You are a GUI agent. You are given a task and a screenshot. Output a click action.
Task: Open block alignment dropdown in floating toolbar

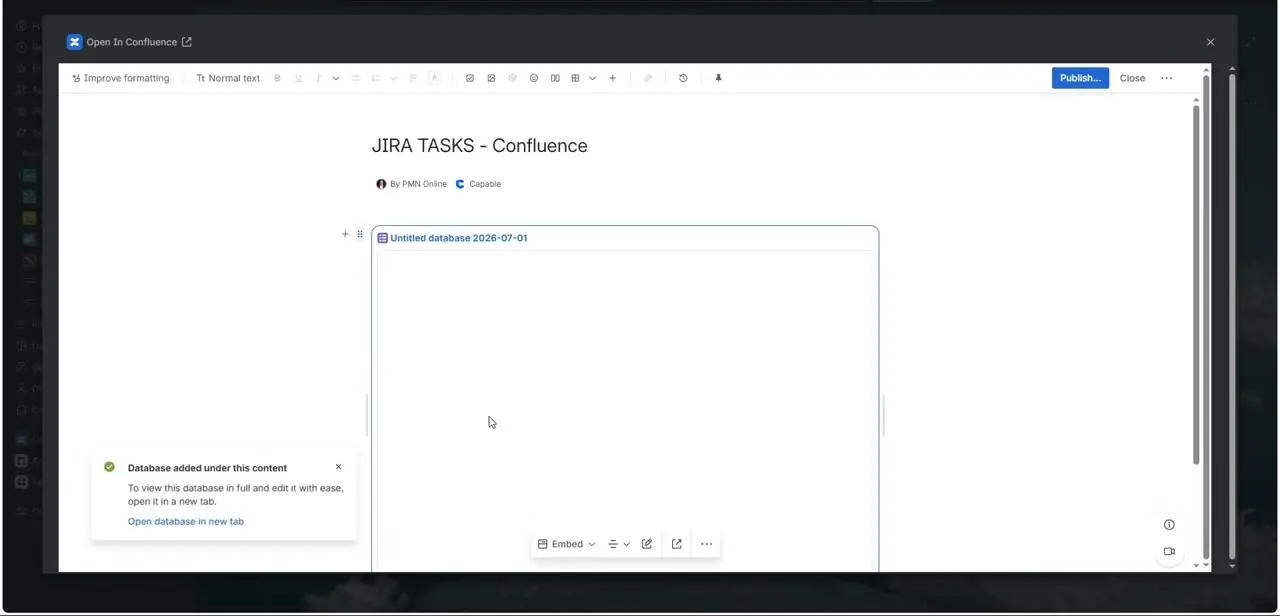(619, 544)
